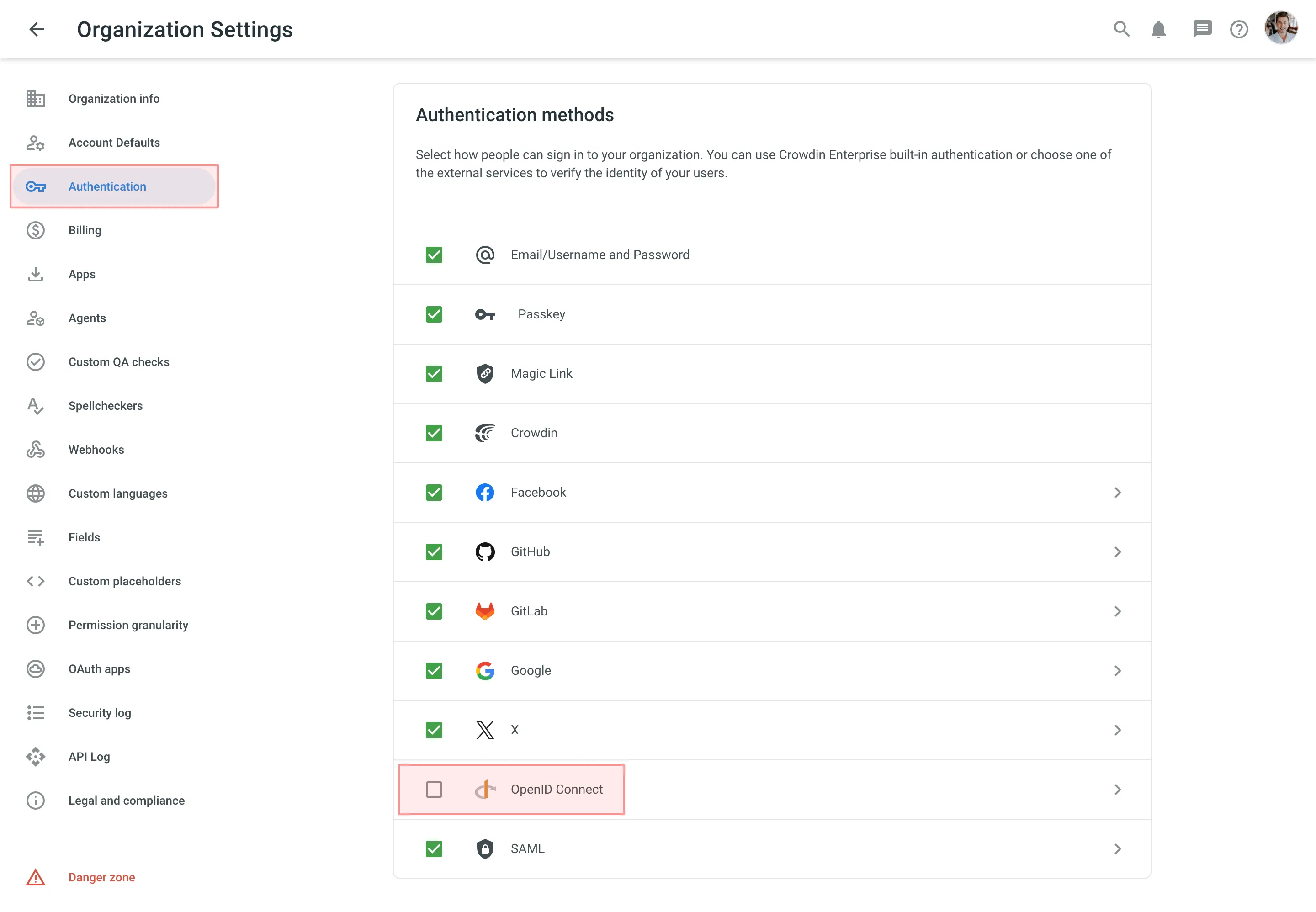The width and height of the screenshot is (1316, 912).
Task: Click the search icon in top bar
Action: (x=1122, y=29)
